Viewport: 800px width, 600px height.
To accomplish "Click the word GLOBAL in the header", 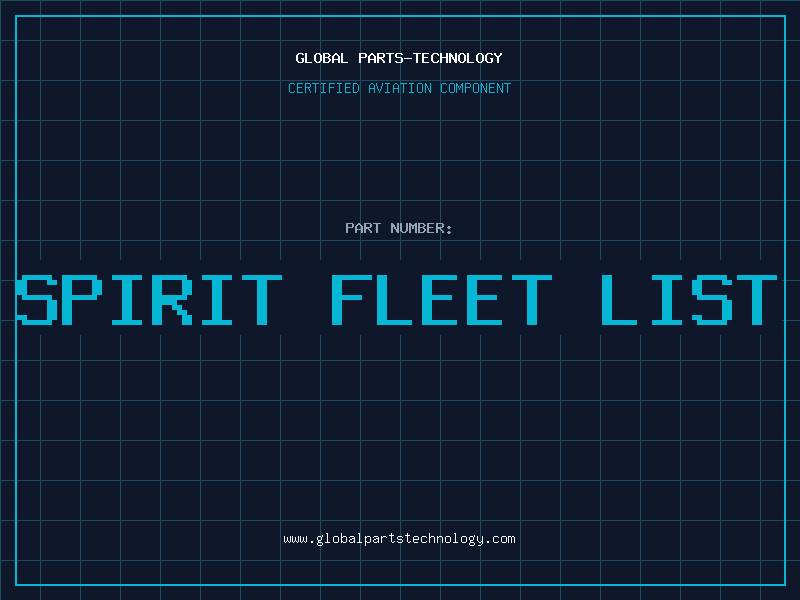I will (322, 58).
